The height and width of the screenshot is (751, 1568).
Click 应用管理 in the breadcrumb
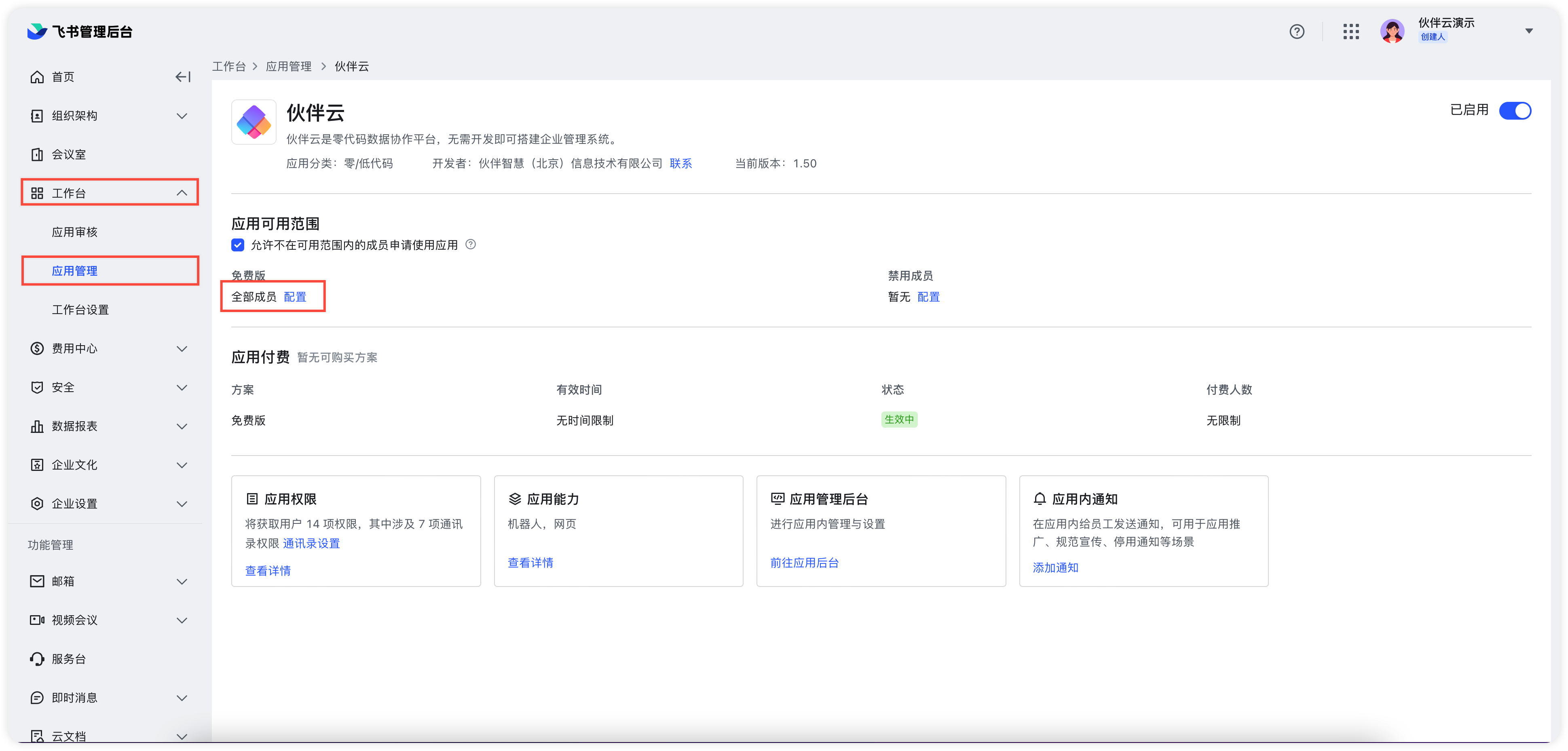point(289,66)
